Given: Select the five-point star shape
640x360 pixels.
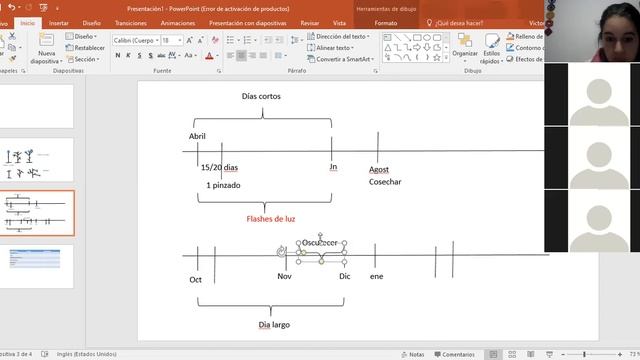Looking at the screenshot, I should 436,58.
